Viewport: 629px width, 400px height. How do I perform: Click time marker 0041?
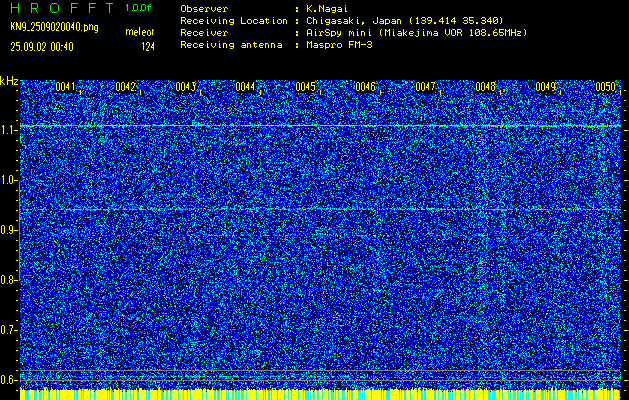coord(65,87)
